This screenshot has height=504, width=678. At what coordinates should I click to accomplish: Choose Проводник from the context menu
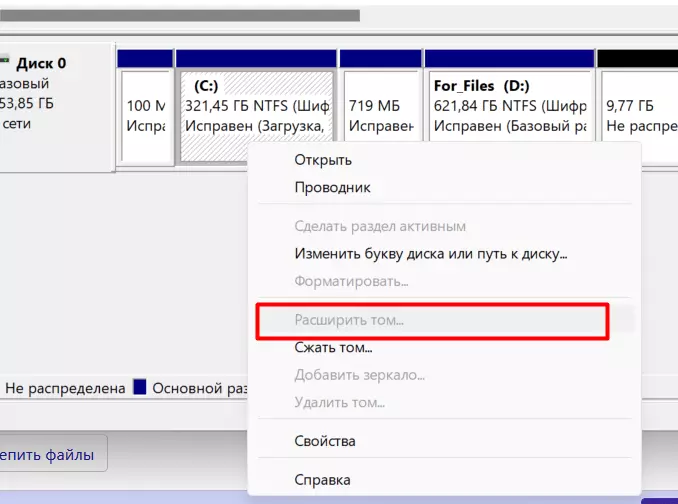pos(332,187)
